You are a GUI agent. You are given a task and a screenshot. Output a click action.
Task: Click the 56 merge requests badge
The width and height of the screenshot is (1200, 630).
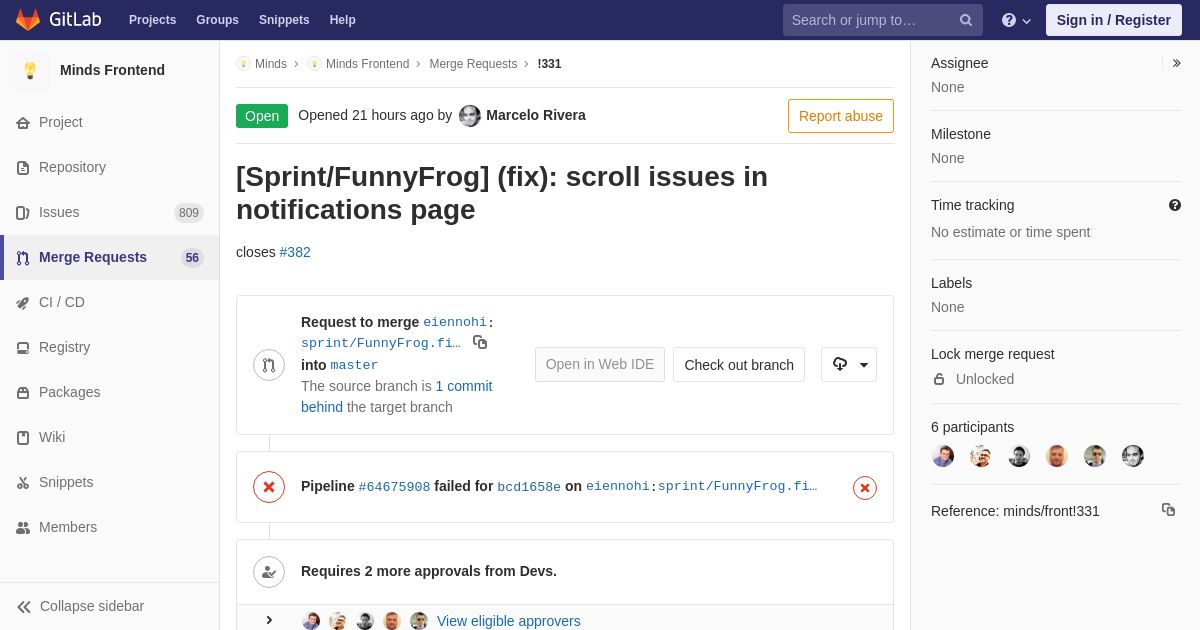pyautogui.click(x=192, y=258)
